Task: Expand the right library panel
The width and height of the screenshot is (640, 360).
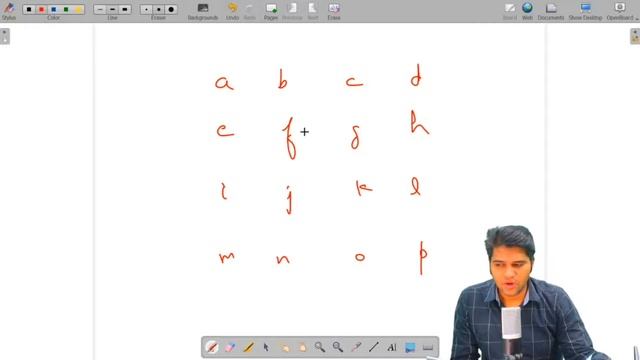Action: (x=635, y=36)
